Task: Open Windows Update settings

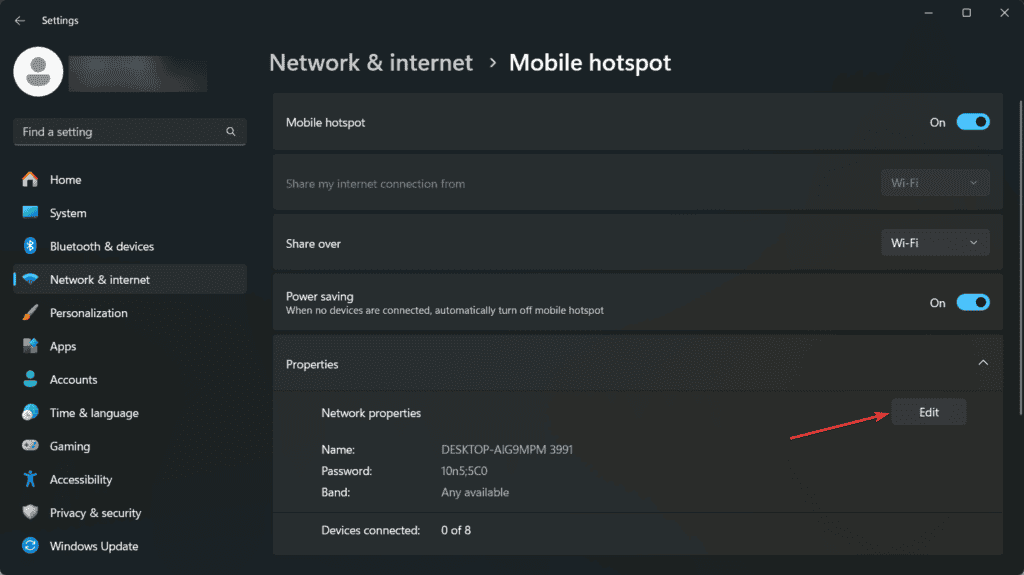Action: pyautogui.click(x=130, y=546)
